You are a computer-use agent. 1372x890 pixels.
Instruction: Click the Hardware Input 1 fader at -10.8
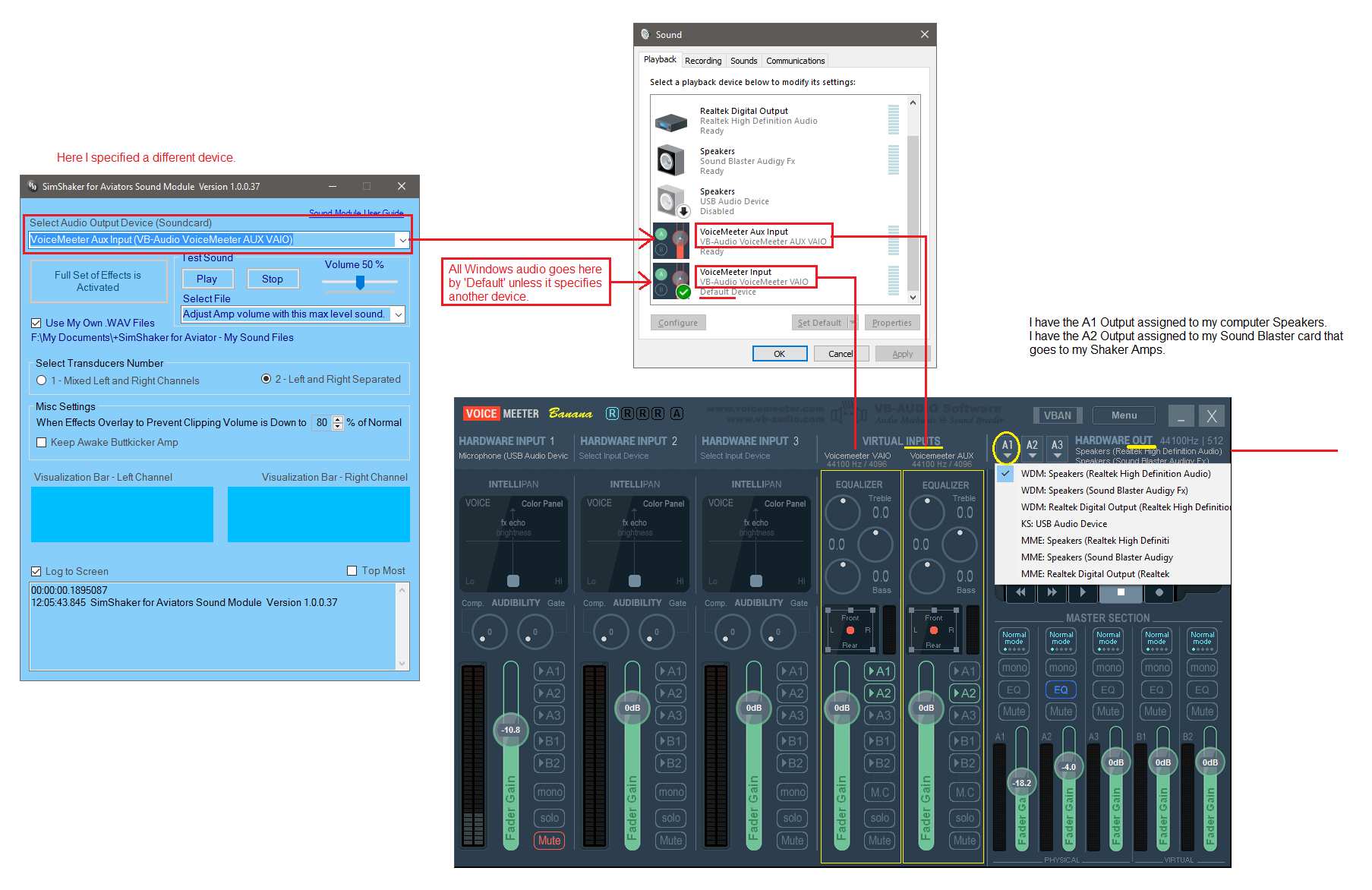[x=511, y=730]
